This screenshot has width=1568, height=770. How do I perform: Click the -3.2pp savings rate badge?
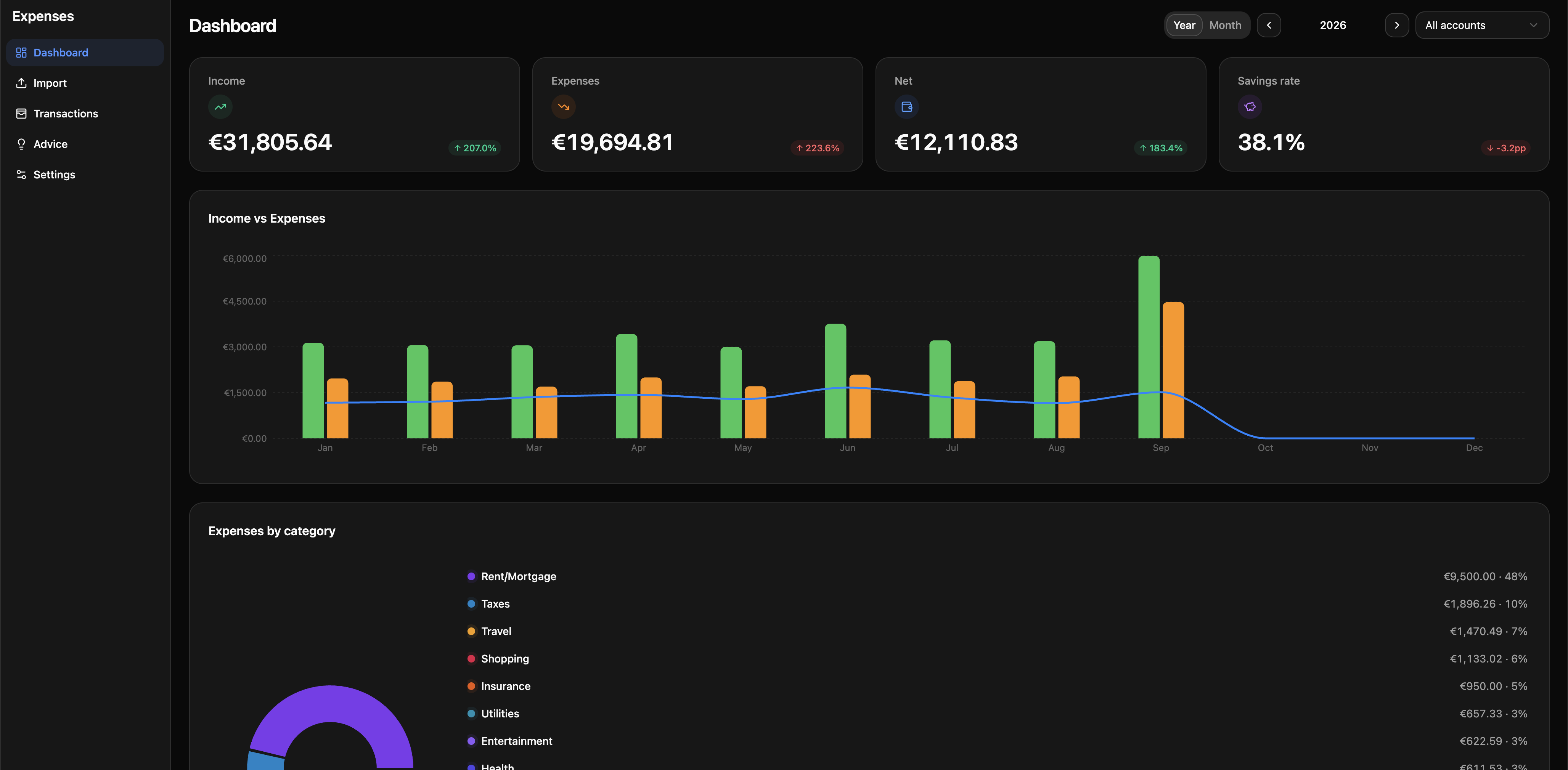pos(1506,148)
